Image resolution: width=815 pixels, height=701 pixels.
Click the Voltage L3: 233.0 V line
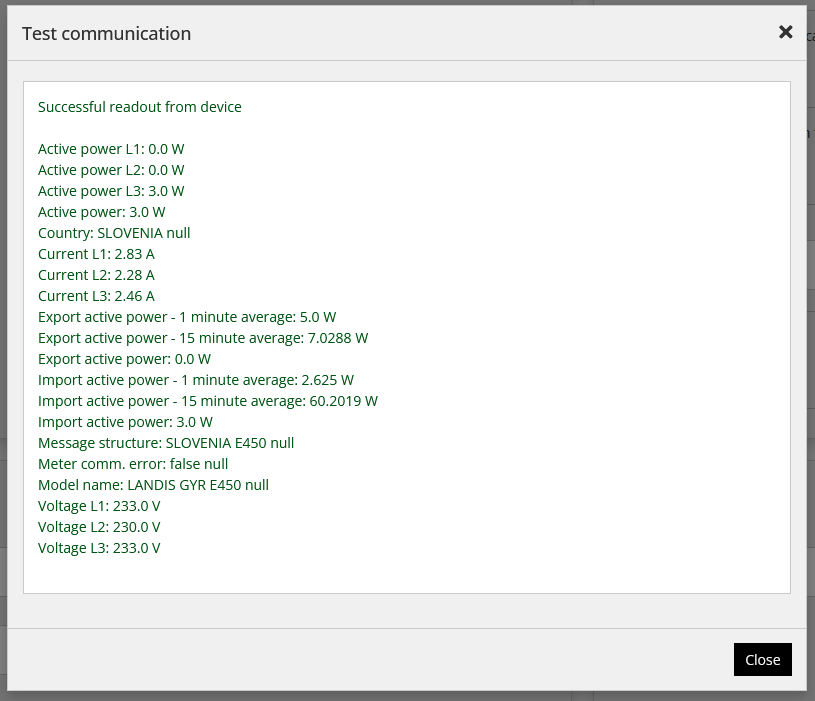click(x=99, y=548)
